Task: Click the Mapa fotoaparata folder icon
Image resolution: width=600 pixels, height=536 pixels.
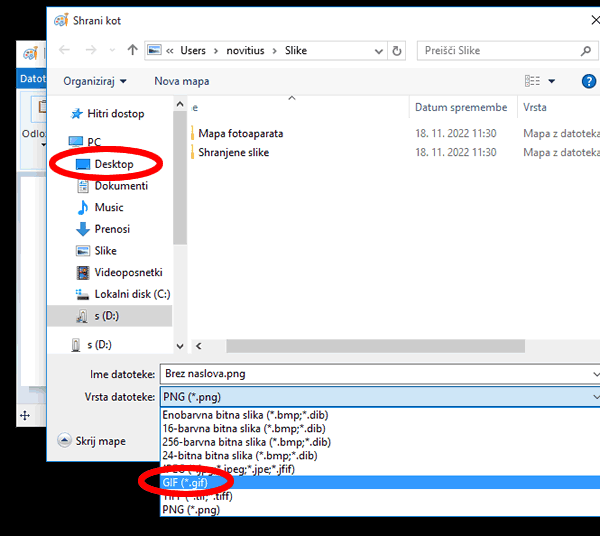Action: pyautogui.click(x=190, y=133)
